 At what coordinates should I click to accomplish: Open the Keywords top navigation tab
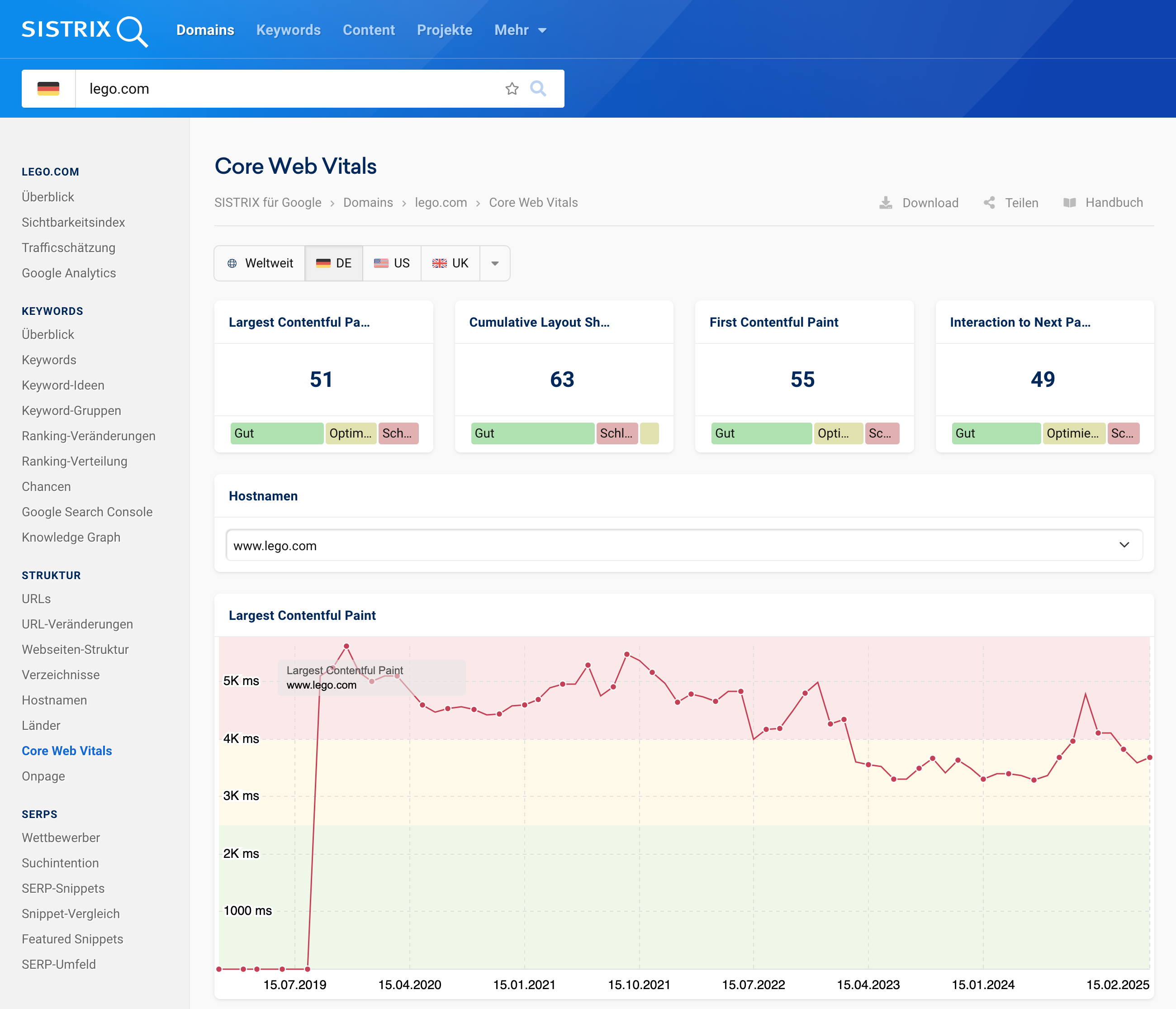click(288, 30)
